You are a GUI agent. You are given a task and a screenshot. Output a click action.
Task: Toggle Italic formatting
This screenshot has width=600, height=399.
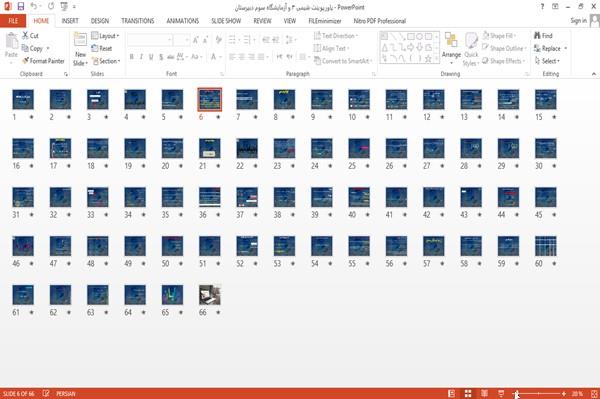tap(141, 57)
